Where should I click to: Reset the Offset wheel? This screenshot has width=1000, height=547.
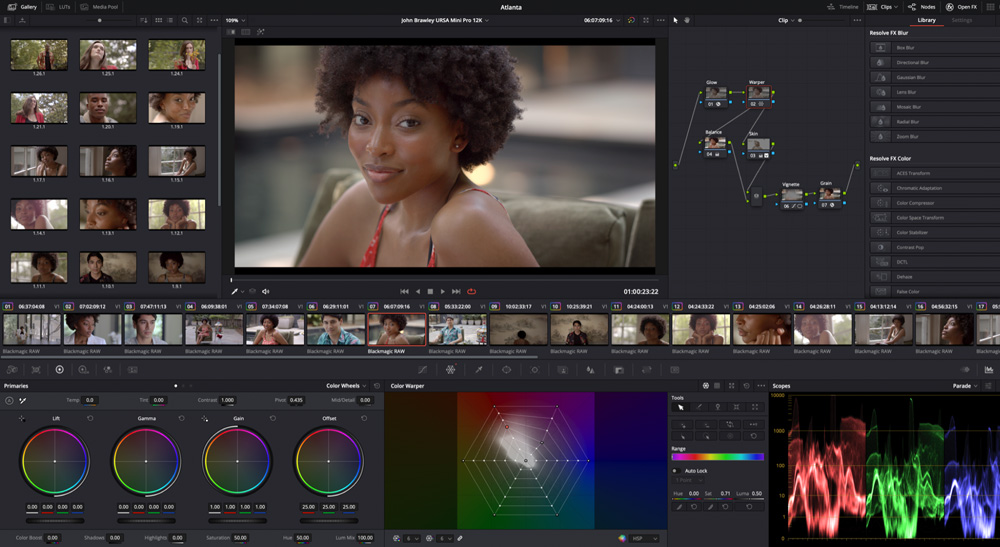tap(364, 418)
